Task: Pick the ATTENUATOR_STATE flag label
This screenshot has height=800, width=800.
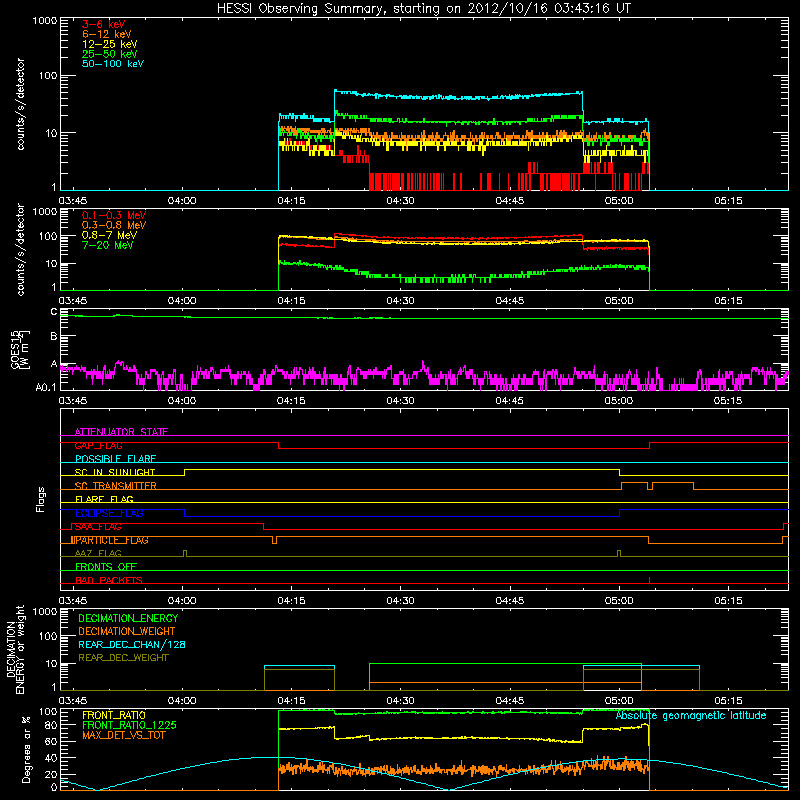Action: coord(121,432)
